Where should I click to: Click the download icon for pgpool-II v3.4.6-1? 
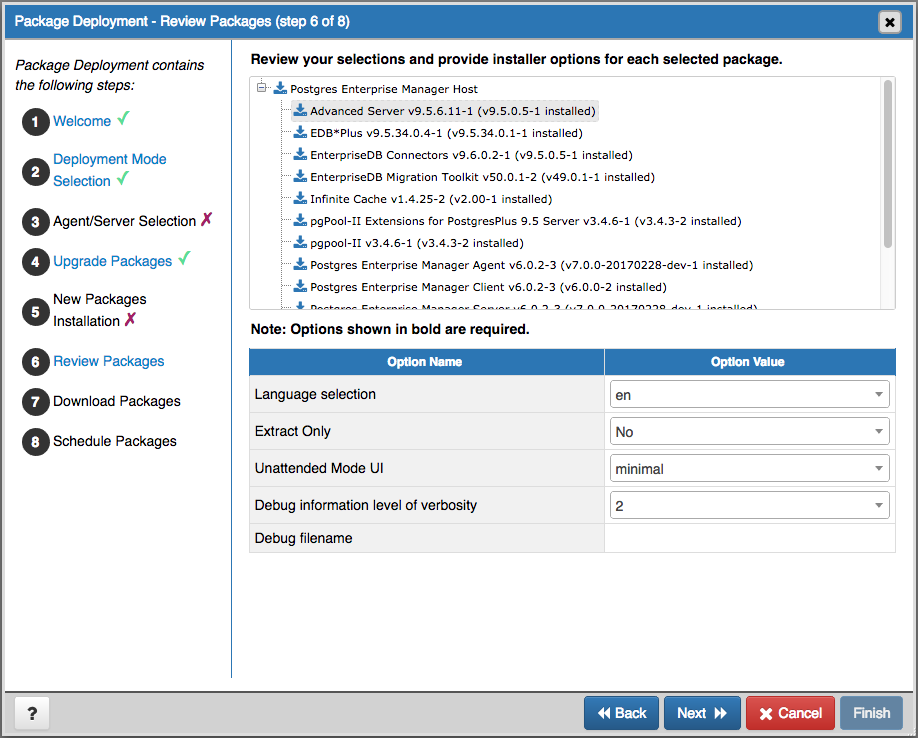point(300,243)
